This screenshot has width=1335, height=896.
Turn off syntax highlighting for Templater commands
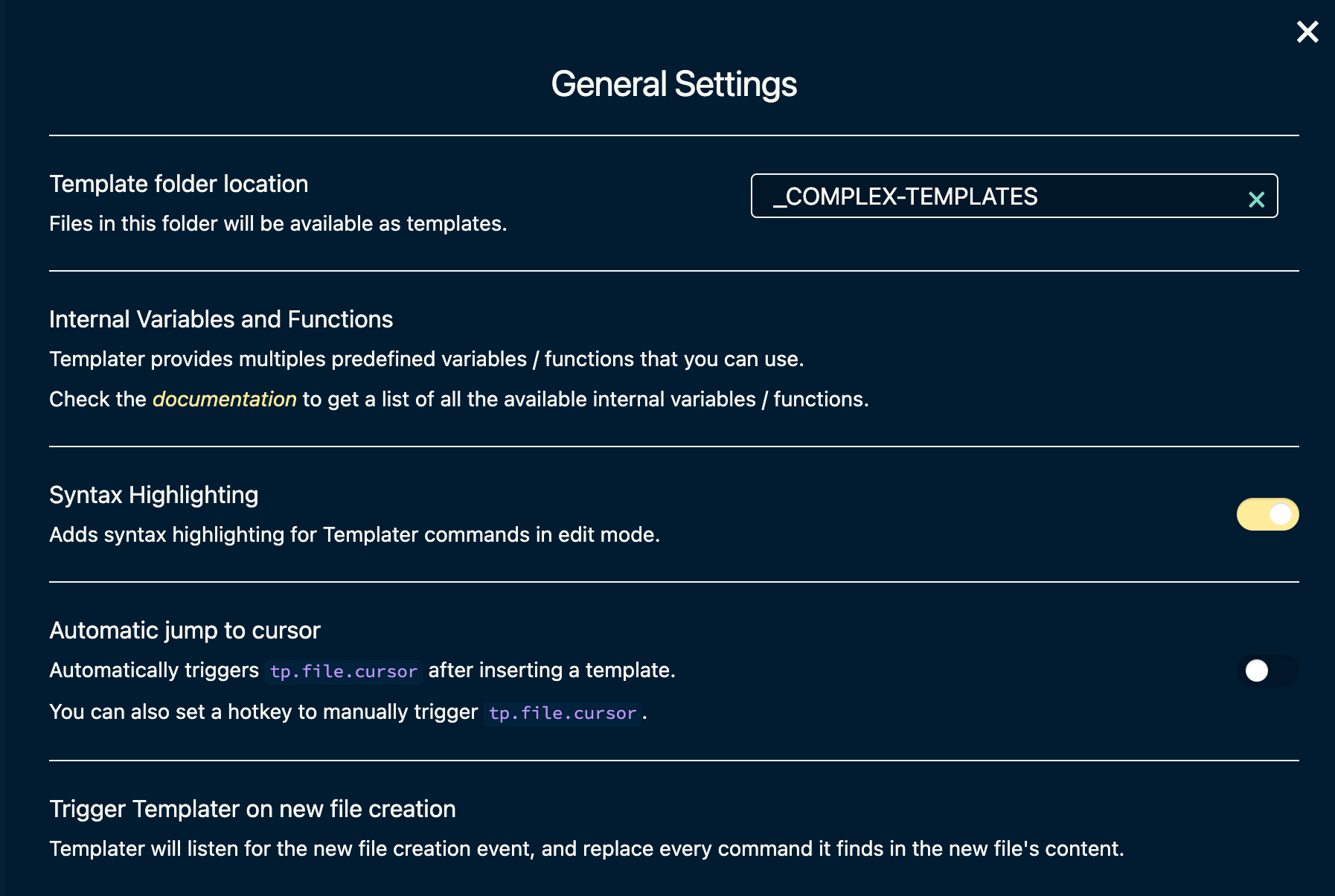1267,513
